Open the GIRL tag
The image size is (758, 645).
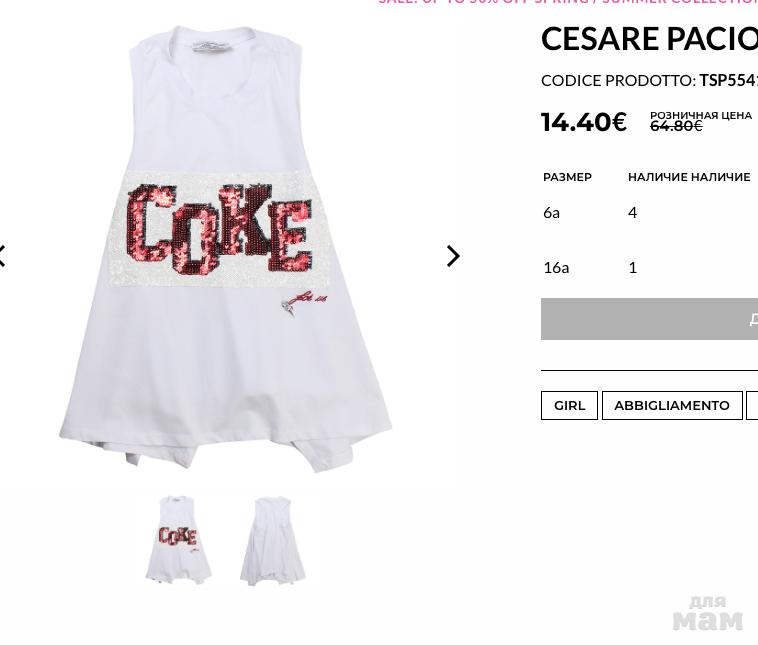pyautogui.click(x=569, y=405)
